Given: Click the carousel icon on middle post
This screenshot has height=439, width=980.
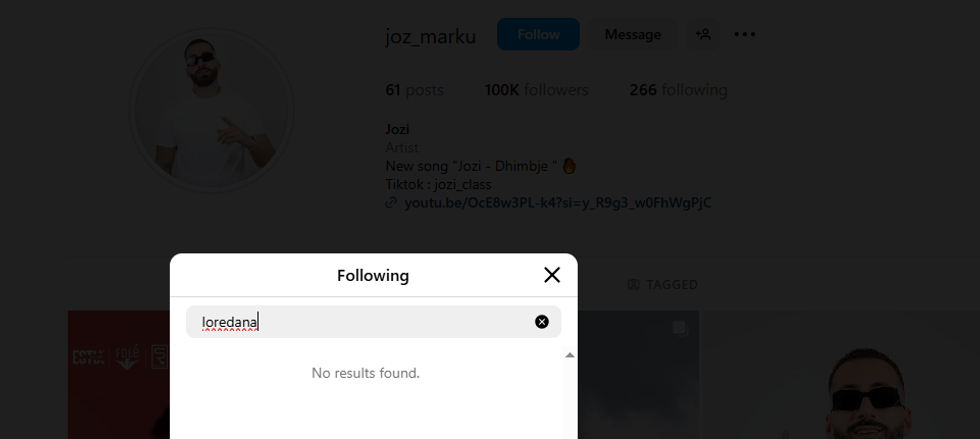Looking at the screenshot, I should [680, 329].
